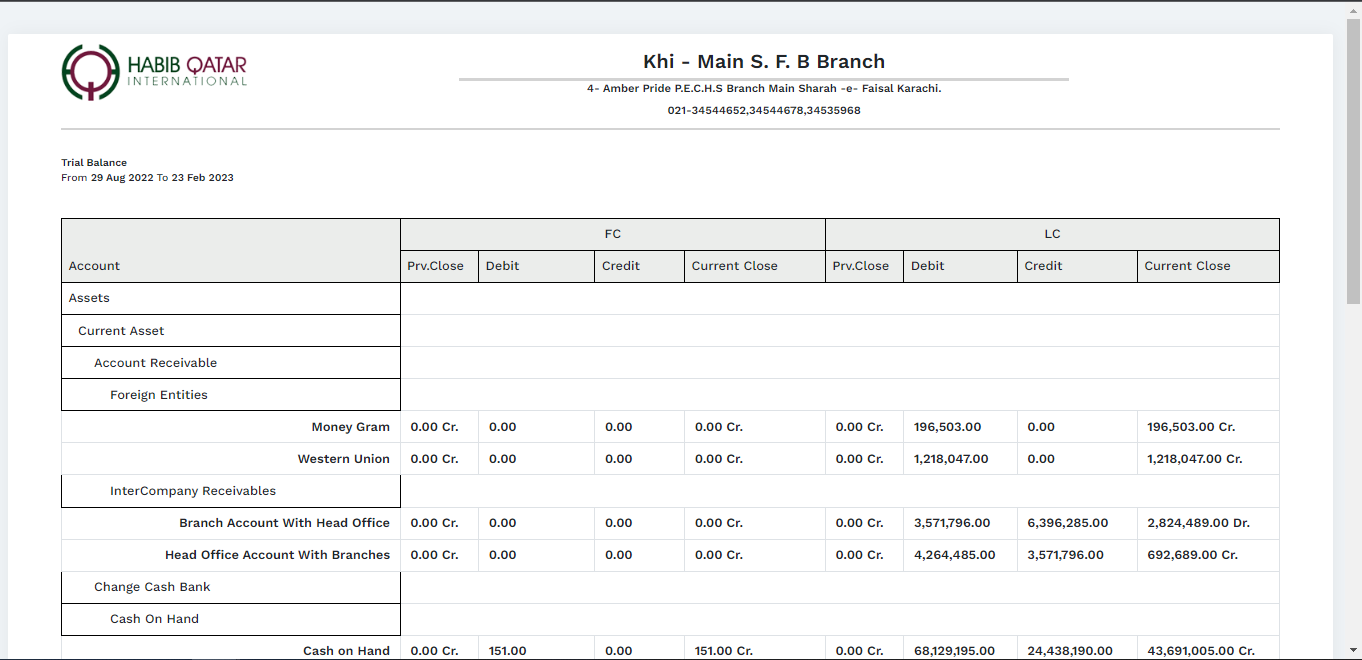This screenshot has width=1362, height=660.
Task: Click the Khi - Main S. F. B Branch title
Action: pos(764,62)
